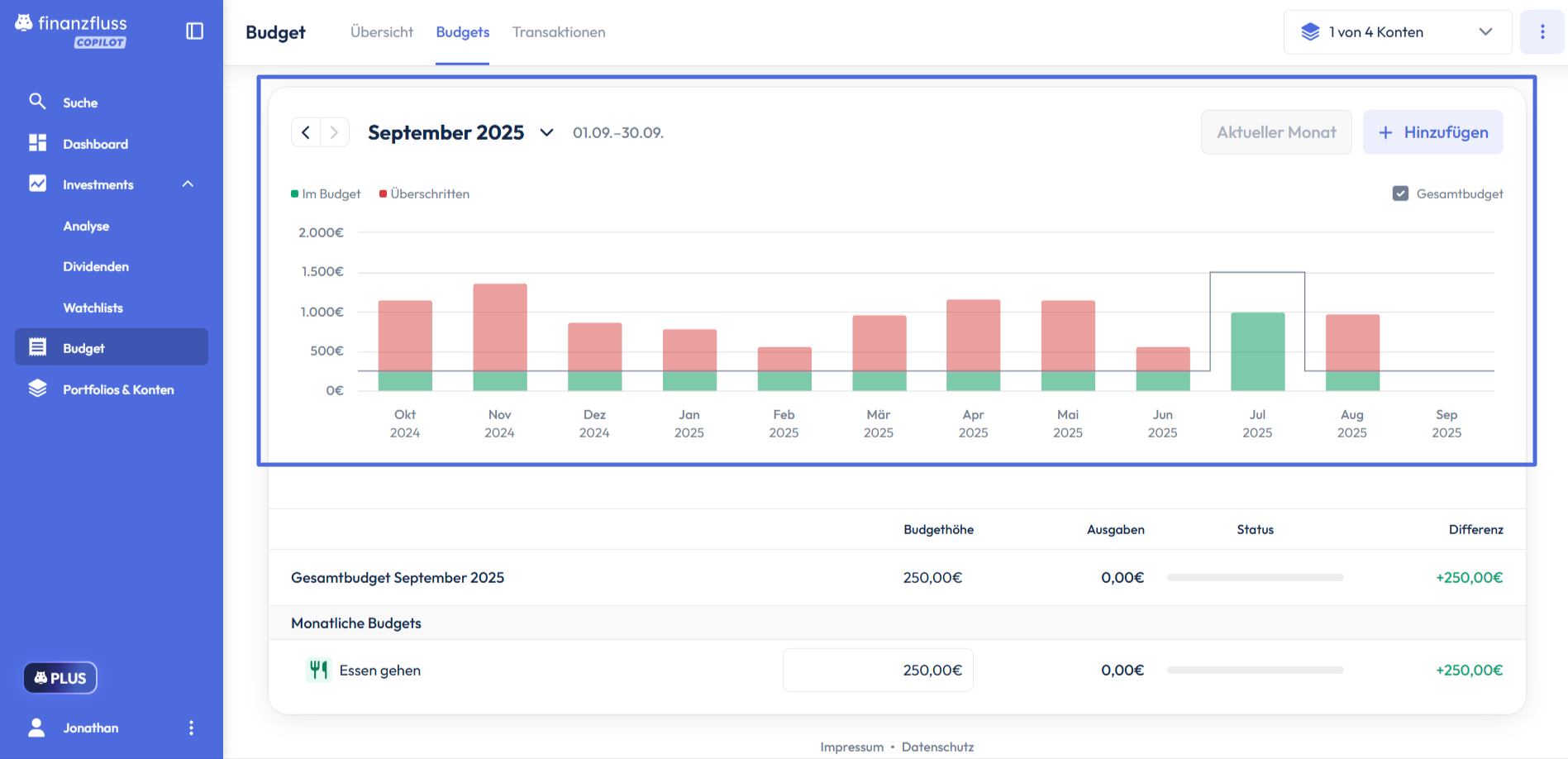1568x759 pixels.
Task: Select the Jul 2025 green bar in chart
Action: pyautogui.click(x=1257, y=351)
